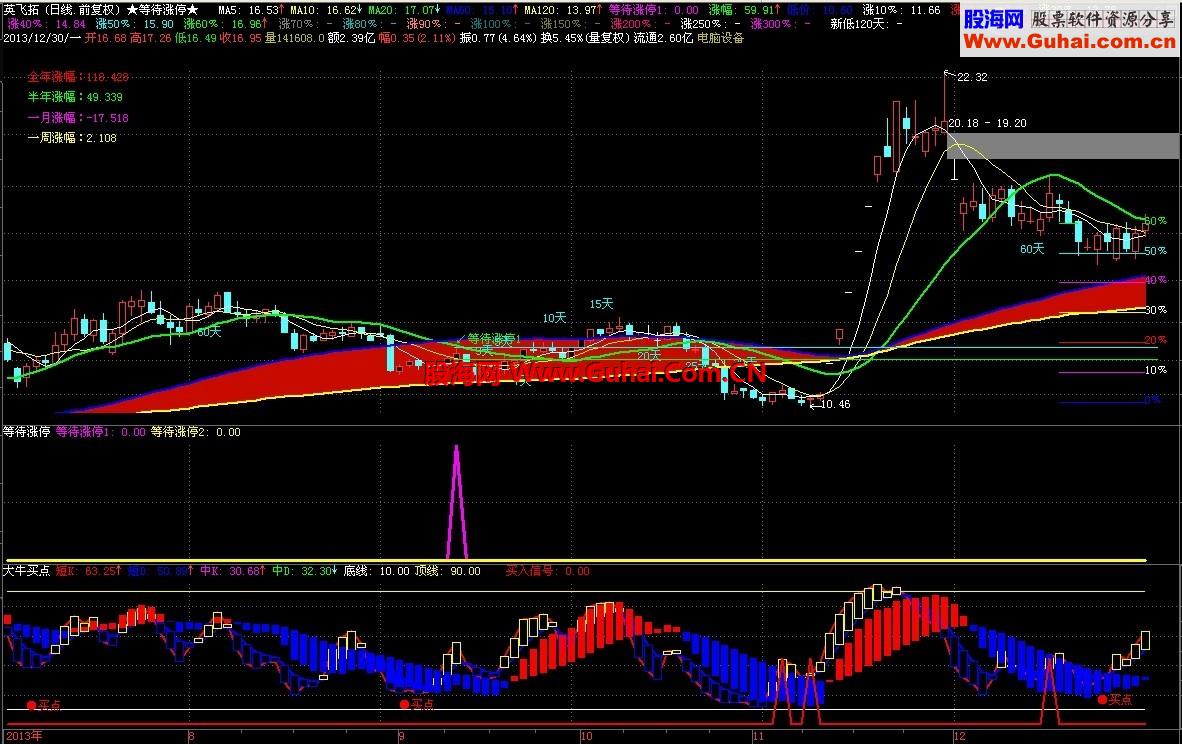Click the 短K: 63.25 value
Image resolution: width=1182 pixels, height=744 pixels.
point(87,571)
